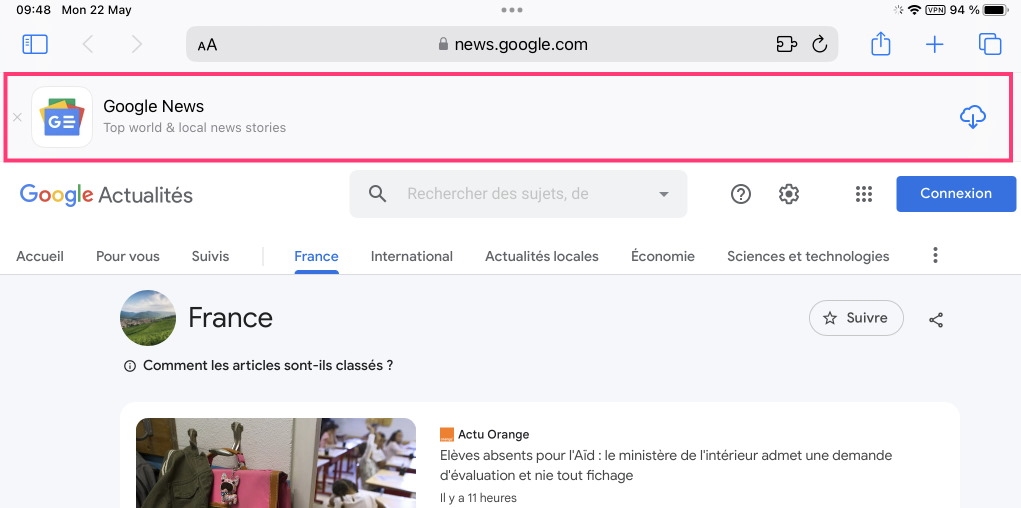Click the search magnifier icon
The image size is (1021, 508).
click(x=378, y=193)
